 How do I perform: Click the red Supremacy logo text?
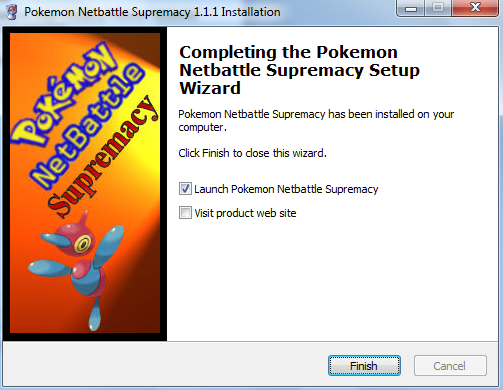tap(103, 157)
